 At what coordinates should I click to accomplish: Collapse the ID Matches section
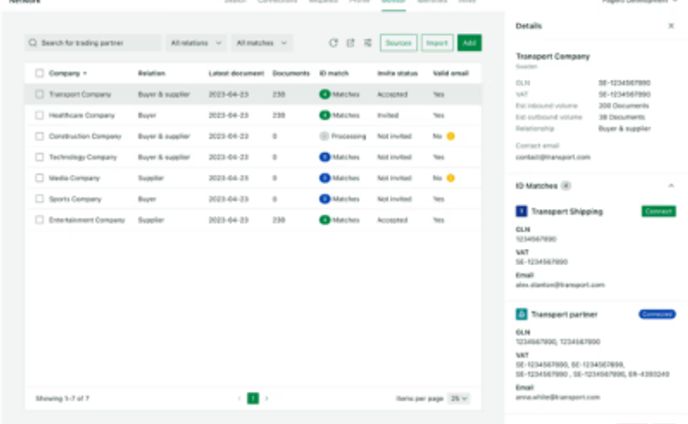[670, 186]
